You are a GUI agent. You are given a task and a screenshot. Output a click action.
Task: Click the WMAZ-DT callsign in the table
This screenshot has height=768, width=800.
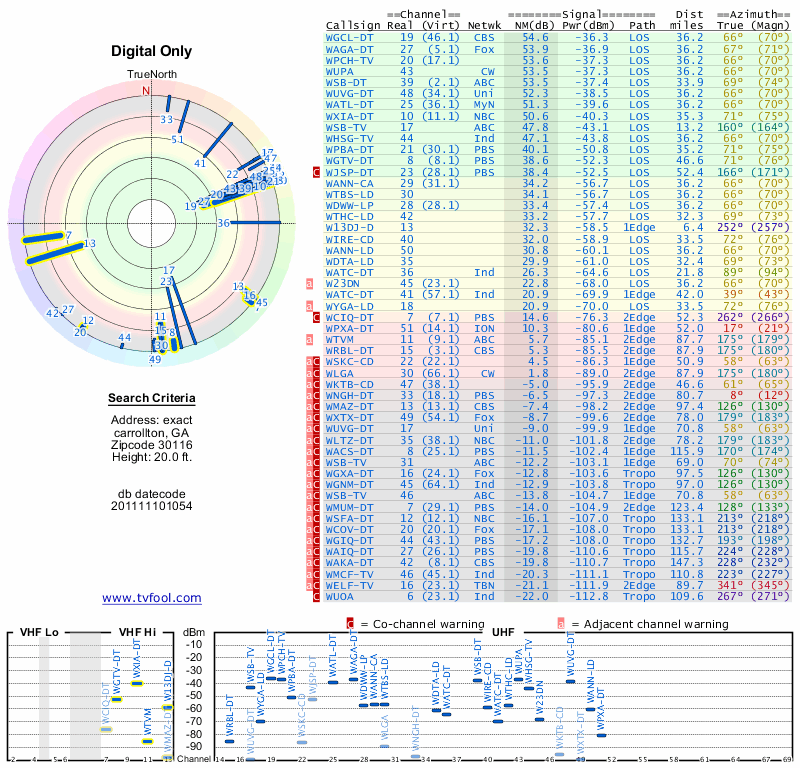[x=349, y=406]
